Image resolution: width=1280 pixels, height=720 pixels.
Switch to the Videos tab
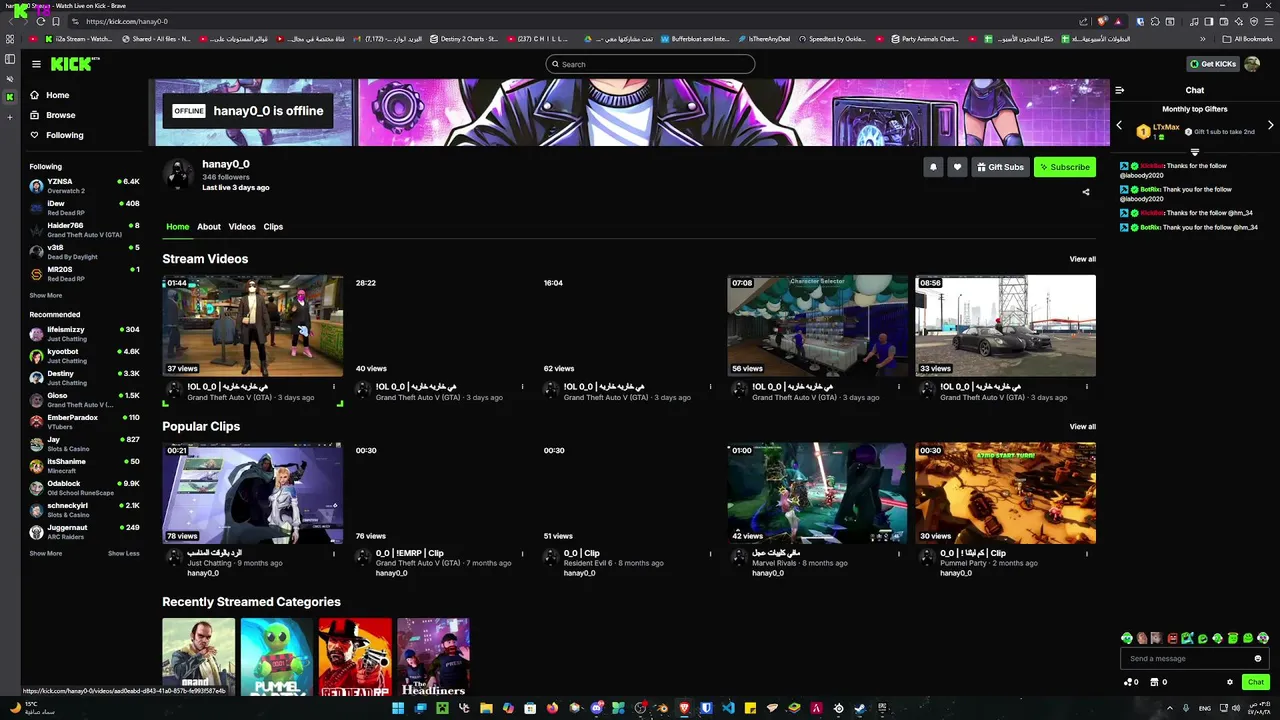[242, 227]
